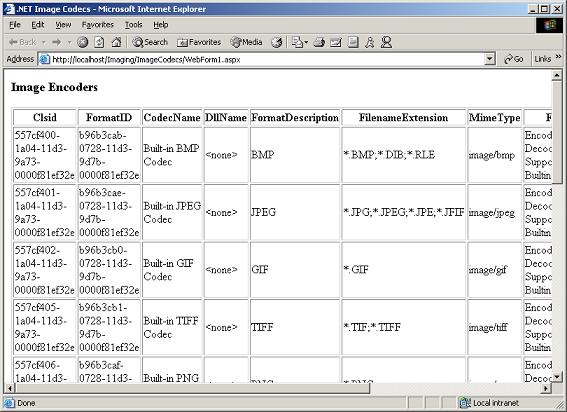Expand the Links bar chevron
567x412 pixels.
coord(558,57)
